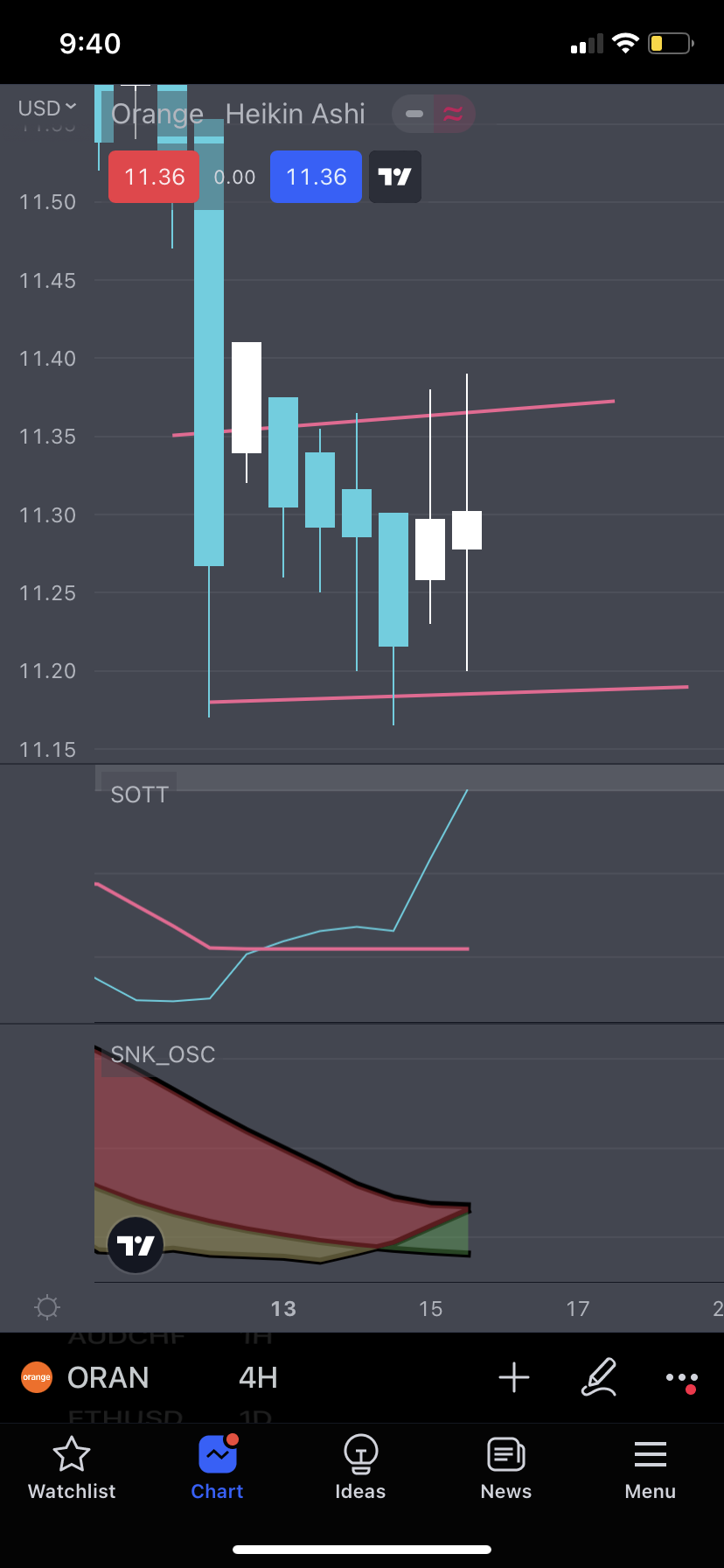This screenshot has height=1568, width=724.
Task: Tap the chart settings gear icon
Action: tap(46, 1307)
